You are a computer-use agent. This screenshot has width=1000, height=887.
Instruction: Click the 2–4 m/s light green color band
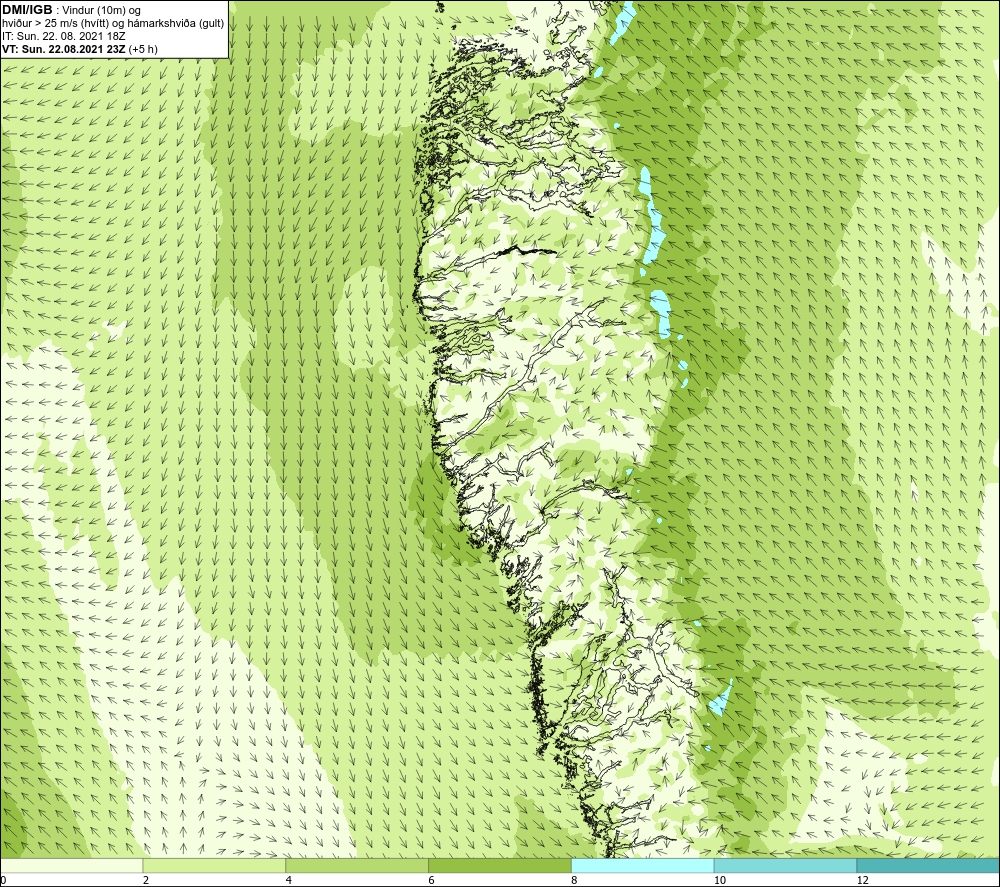214,865
